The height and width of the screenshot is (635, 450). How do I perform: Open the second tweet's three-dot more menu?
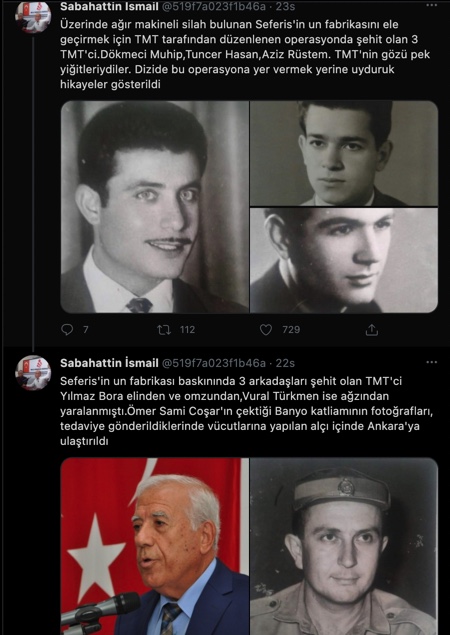tap(432, 362)
